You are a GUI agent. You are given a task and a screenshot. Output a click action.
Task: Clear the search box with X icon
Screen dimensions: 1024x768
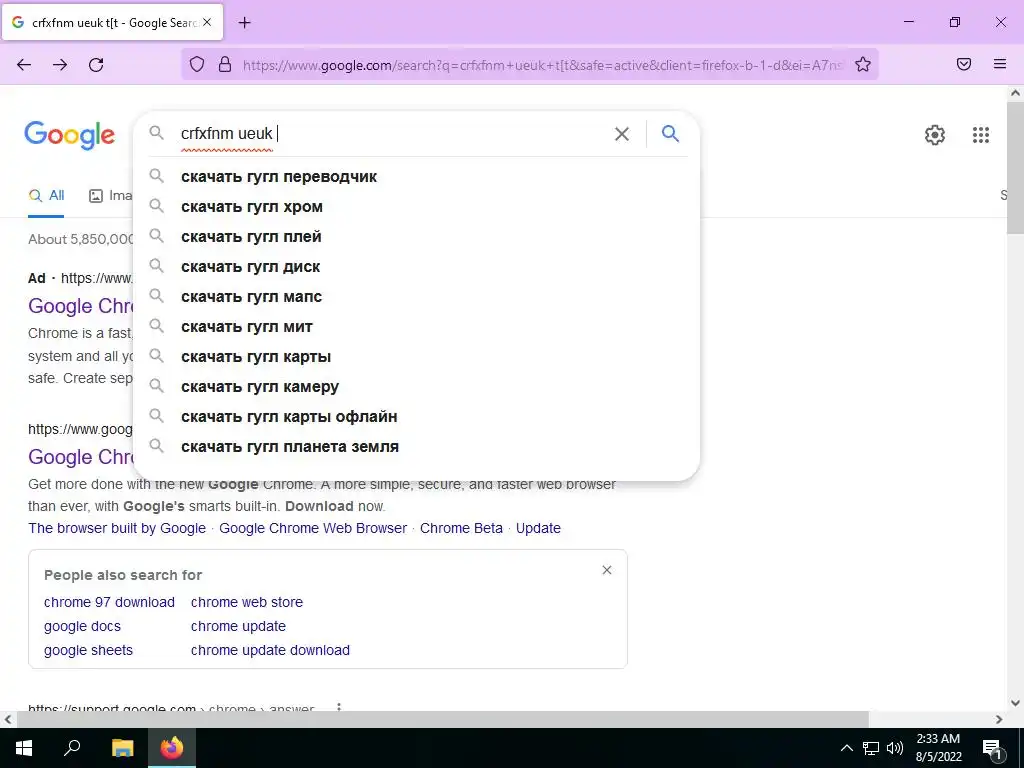pos(622,134)
